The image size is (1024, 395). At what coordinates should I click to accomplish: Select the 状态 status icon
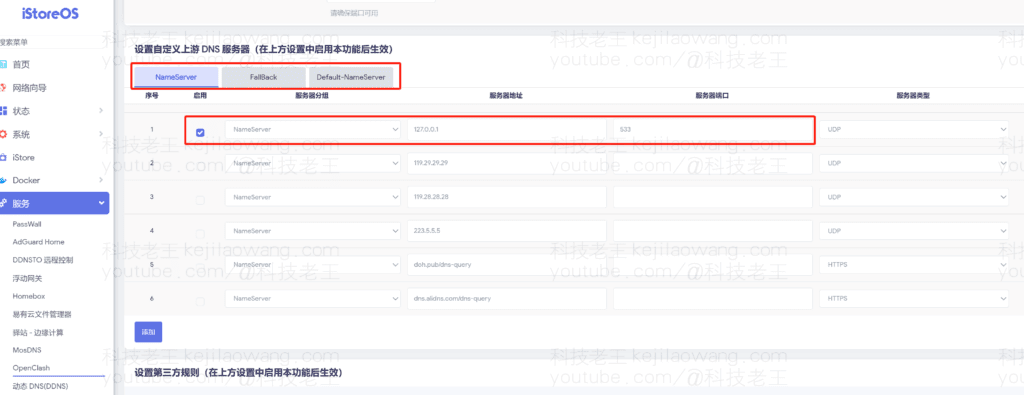[3, 111]
